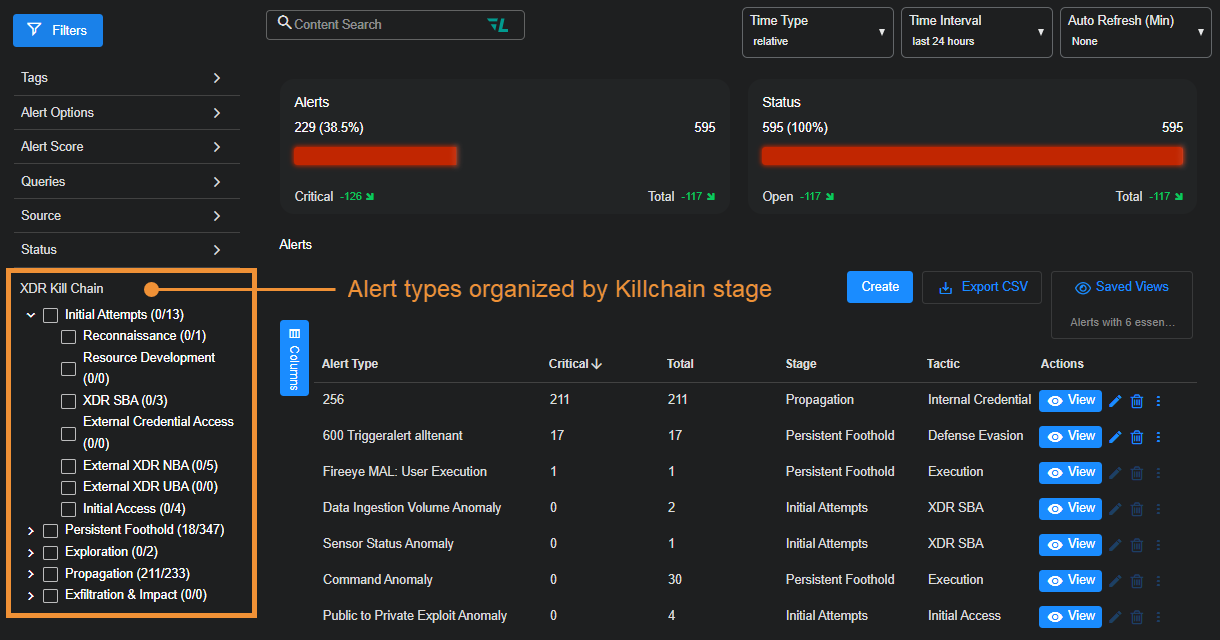Click the Critical alerts red progress bar
This screenshot has height=640, width=1220.
(375, 156)
